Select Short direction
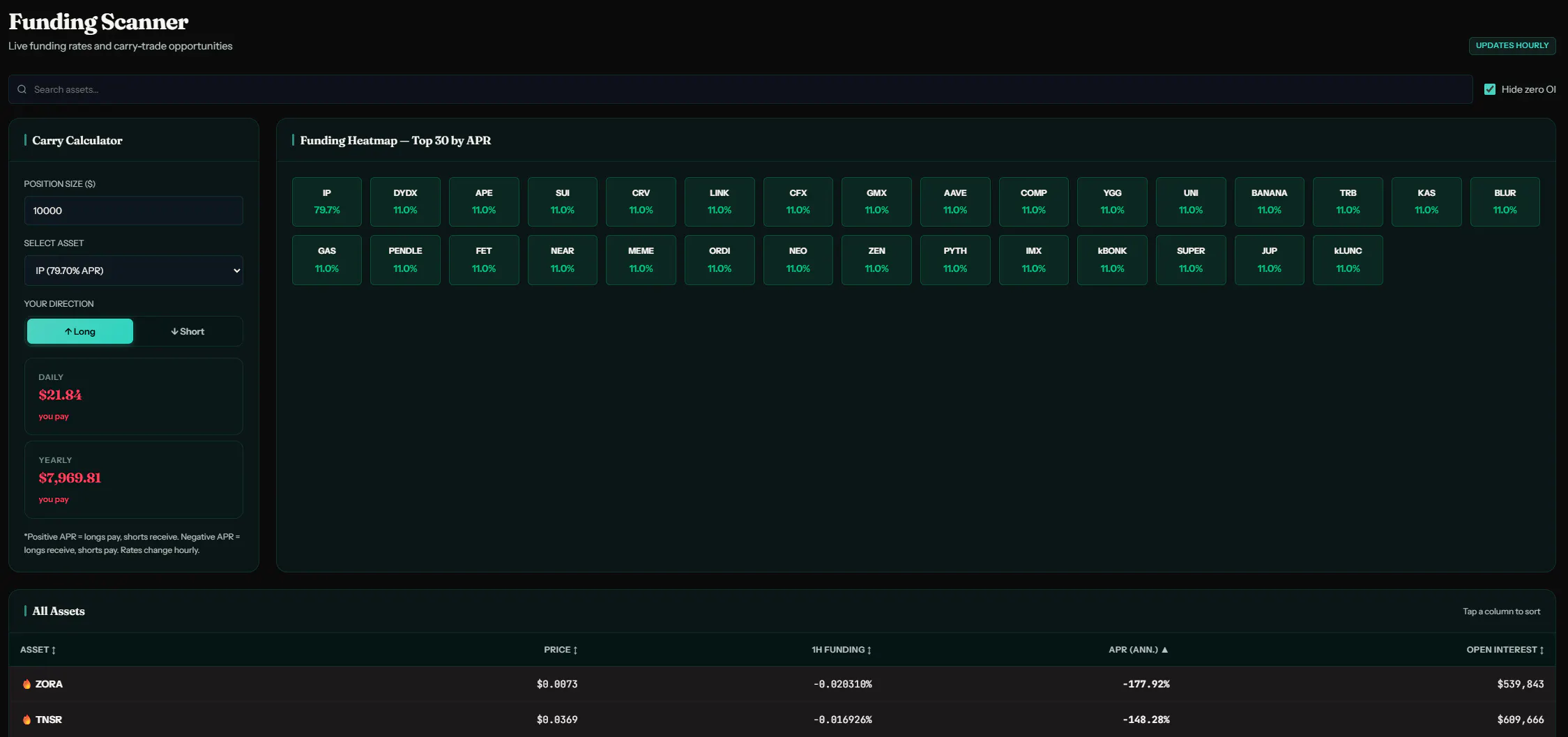 (188, 331)
